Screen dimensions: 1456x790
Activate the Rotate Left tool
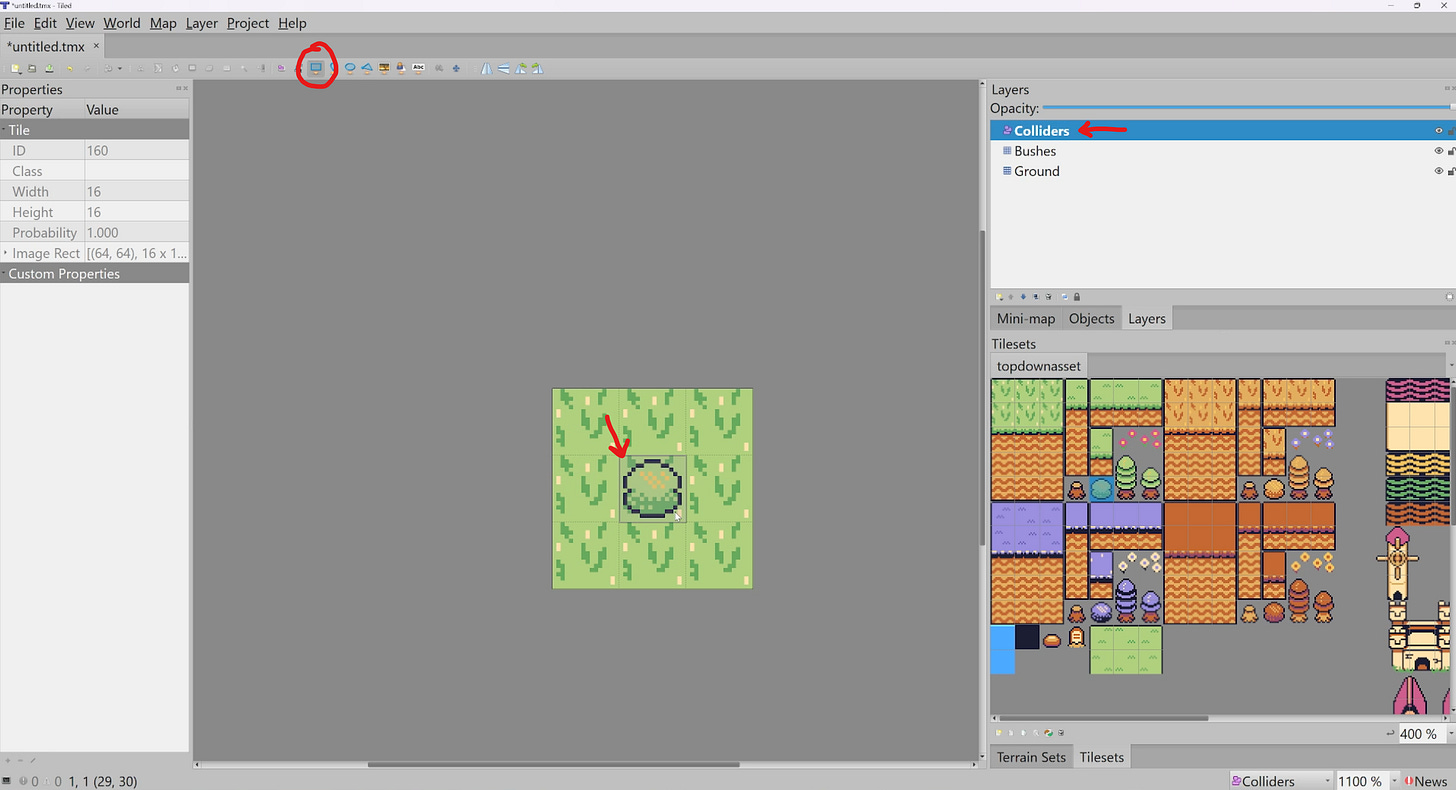520,68
